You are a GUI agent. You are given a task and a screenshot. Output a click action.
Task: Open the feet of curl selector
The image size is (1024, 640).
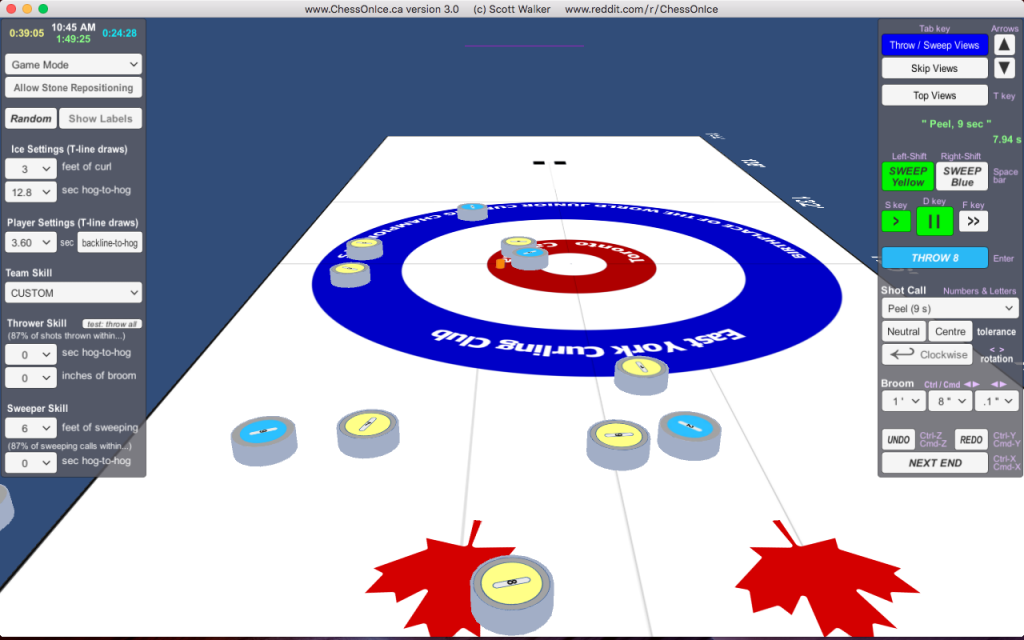pos(30,168)
